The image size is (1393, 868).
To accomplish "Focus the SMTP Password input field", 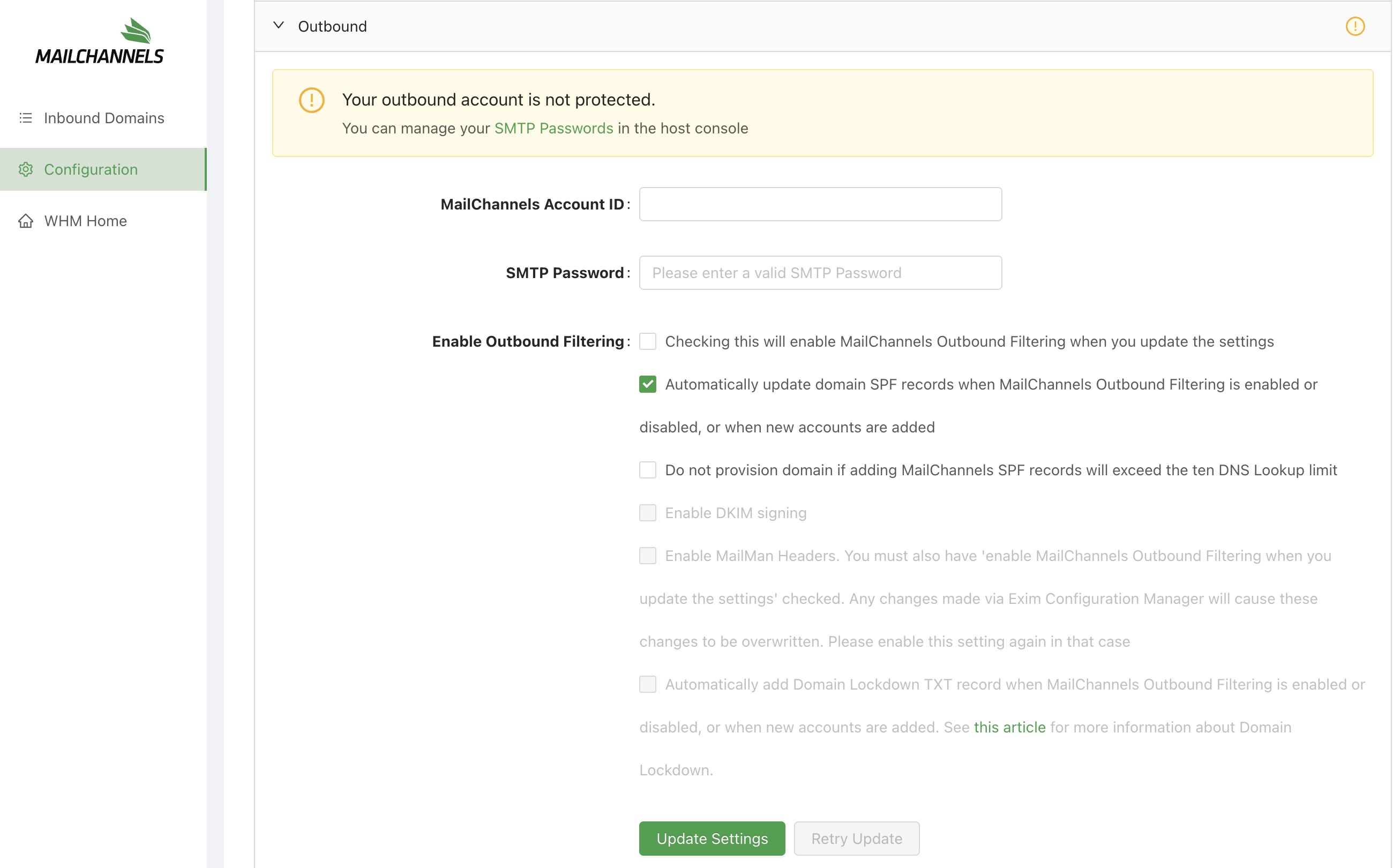I will 820,273.
